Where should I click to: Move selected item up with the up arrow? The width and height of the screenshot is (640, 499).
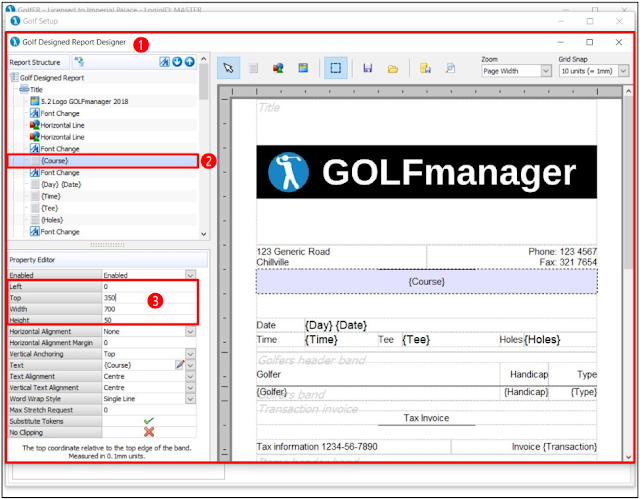tap(189, 62)
